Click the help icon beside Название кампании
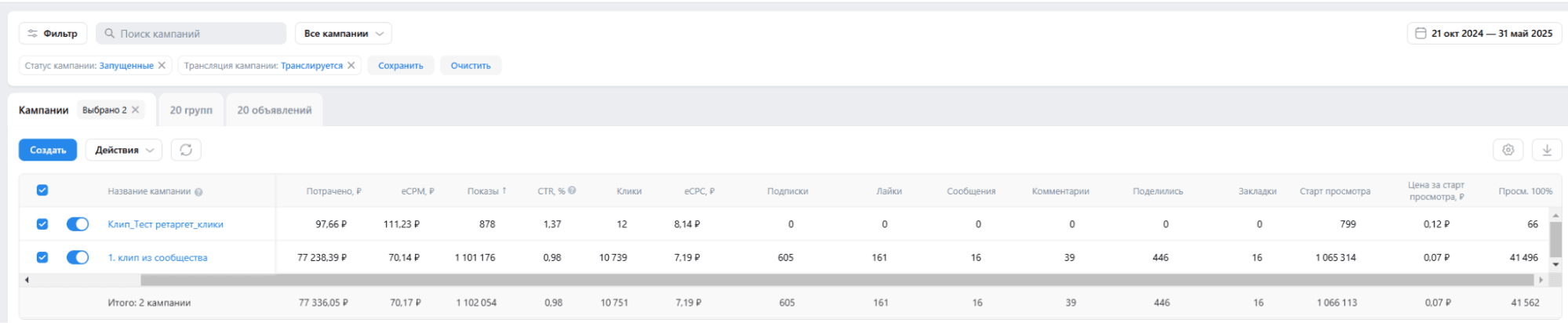This screenshot has width=1568, height=323. [x=198, y=192]
